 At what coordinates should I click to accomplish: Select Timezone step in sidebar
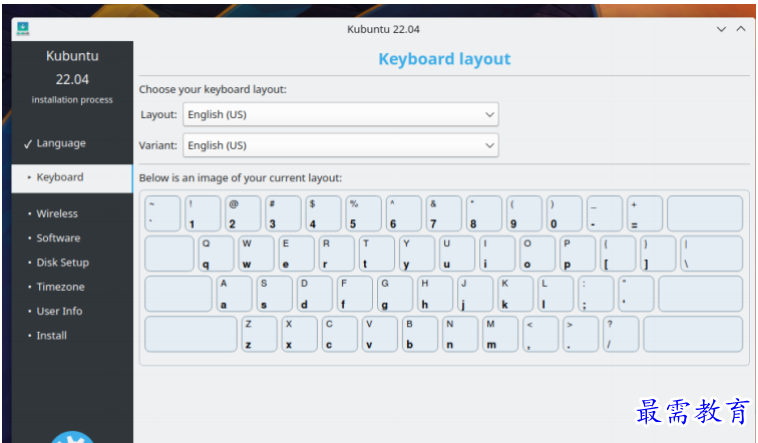60,287
